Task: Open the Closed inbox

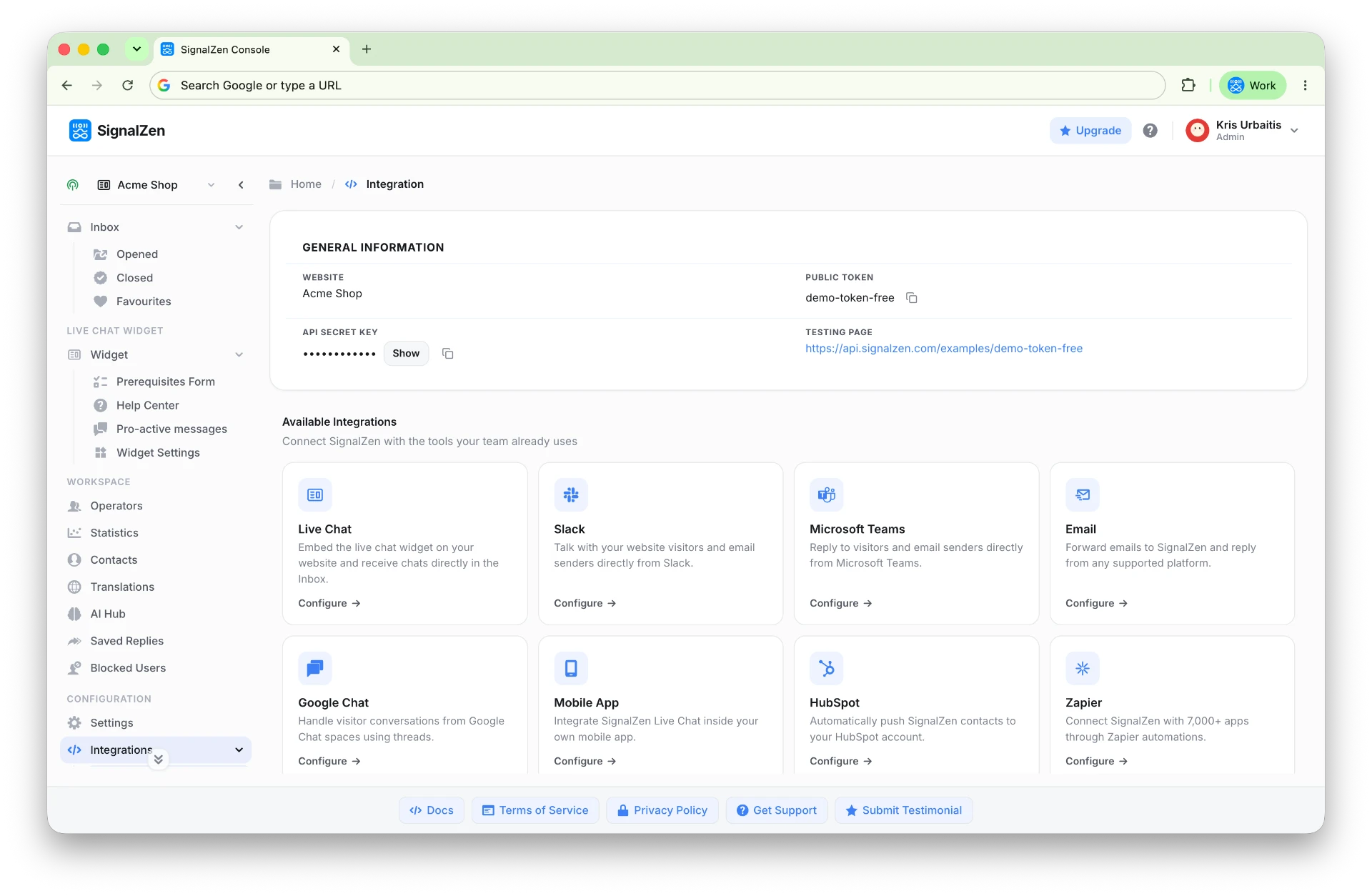Action: [134, 278]
